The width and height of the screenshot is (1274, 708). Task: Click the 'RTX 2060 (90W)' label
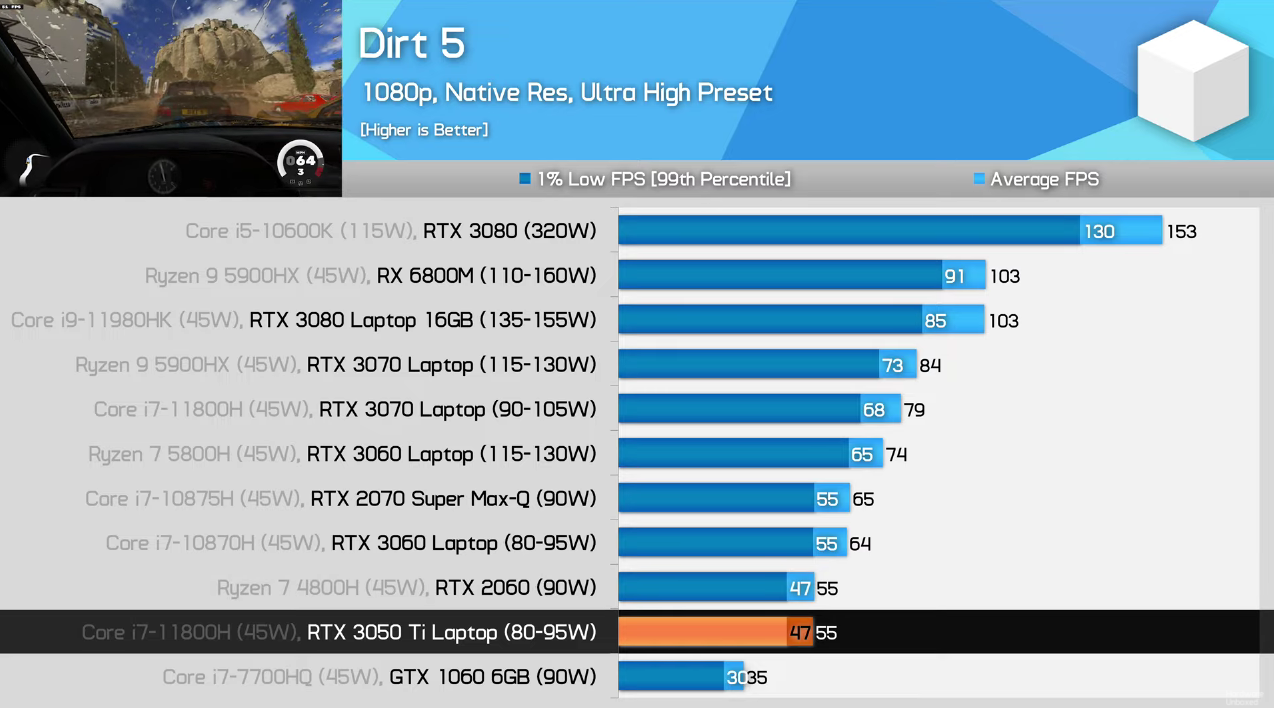click(516, 587)
